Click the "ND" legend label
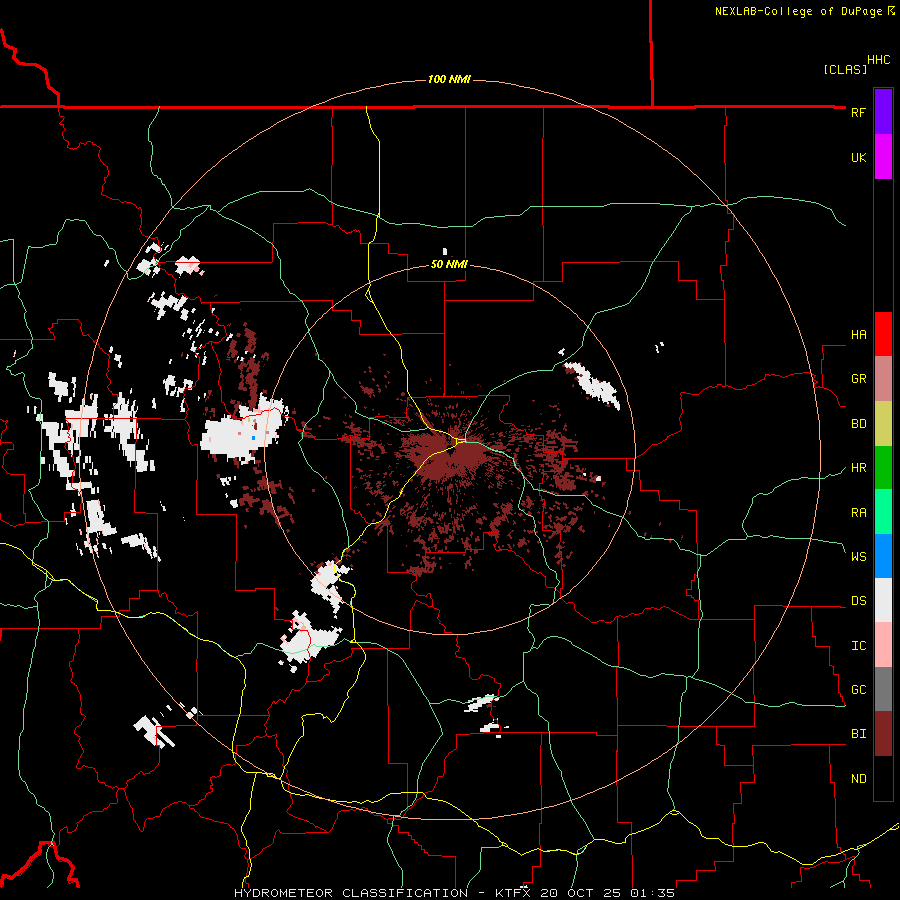 (x=858, y=779)
